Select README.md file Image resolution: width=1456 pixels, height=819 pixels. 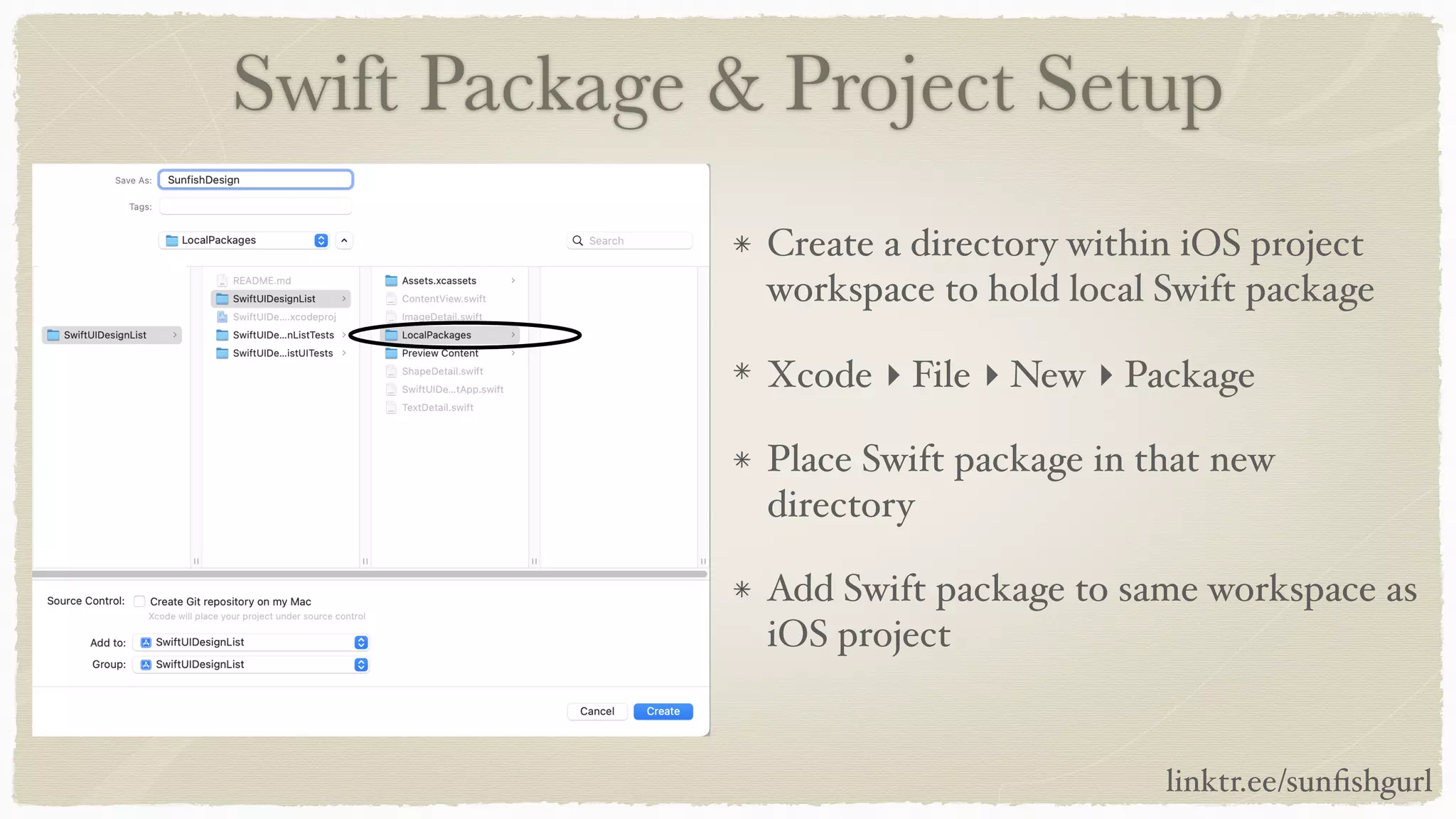[262, 281]
